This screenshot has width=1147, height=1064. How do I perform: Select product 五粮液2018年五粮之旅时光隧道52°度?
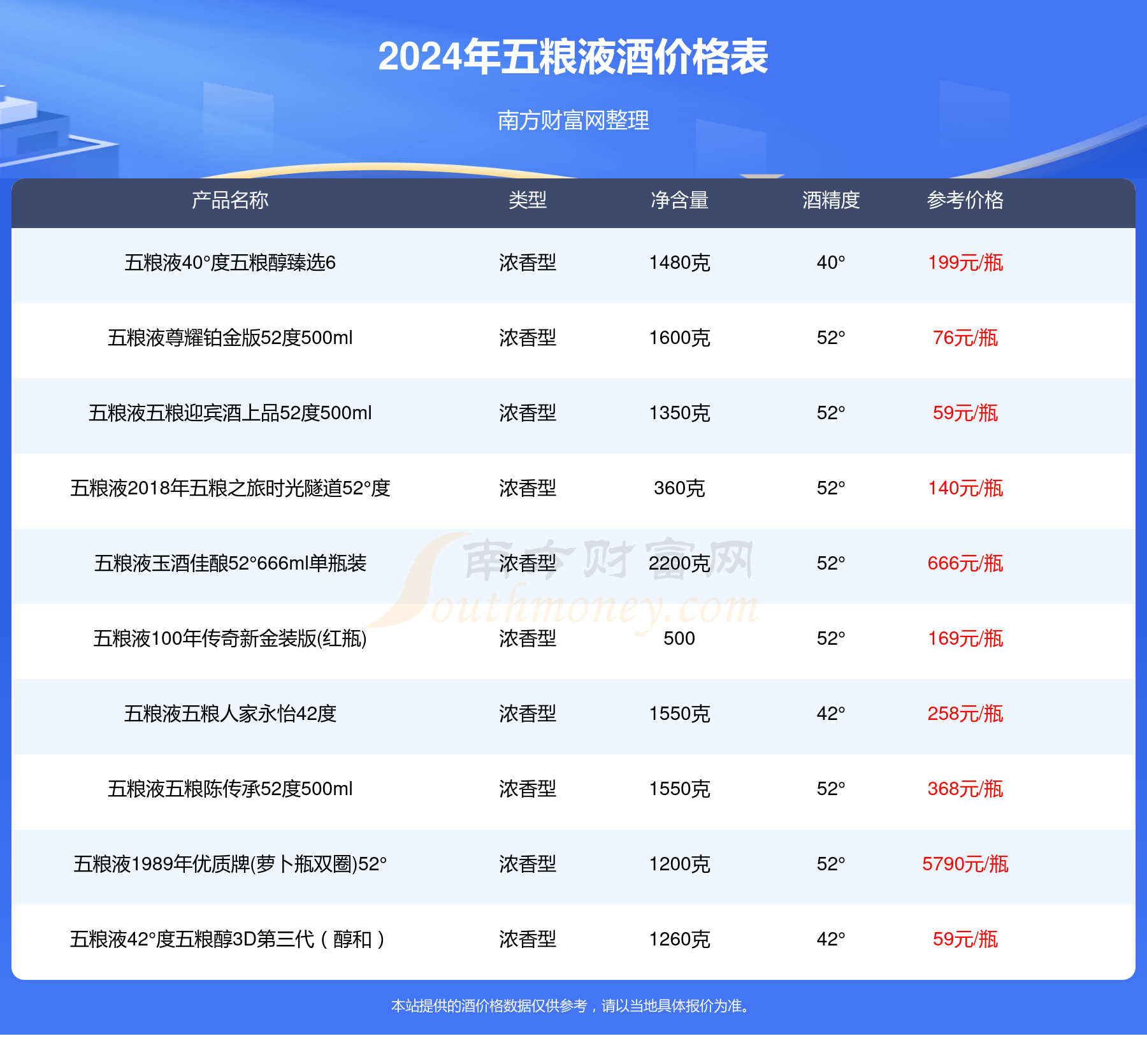tap(230, 488)
